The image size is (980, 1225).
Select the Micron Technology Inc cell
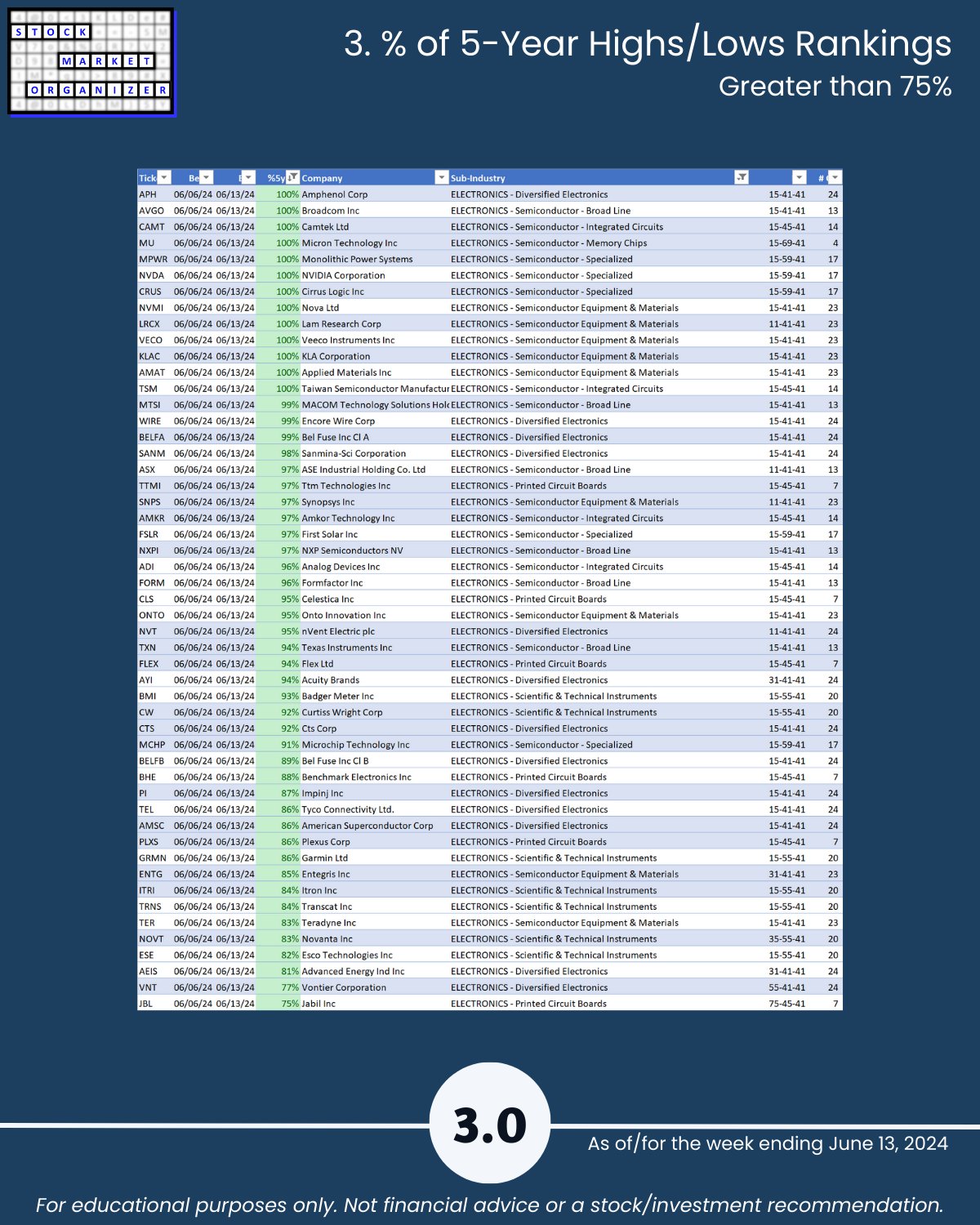(x=350, y=243)
